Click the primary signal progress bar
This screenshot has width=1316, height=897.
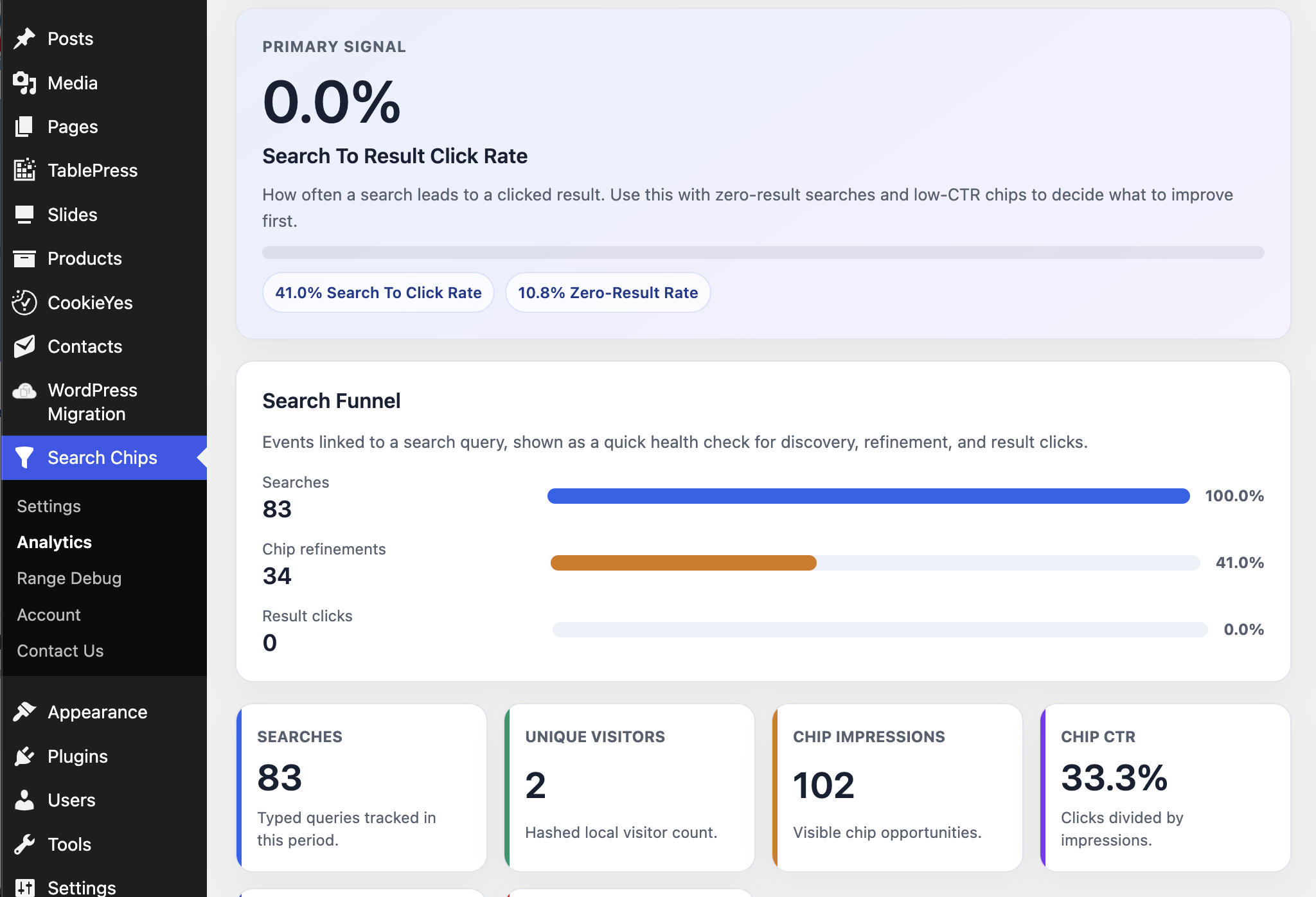[x=763, y=253]
